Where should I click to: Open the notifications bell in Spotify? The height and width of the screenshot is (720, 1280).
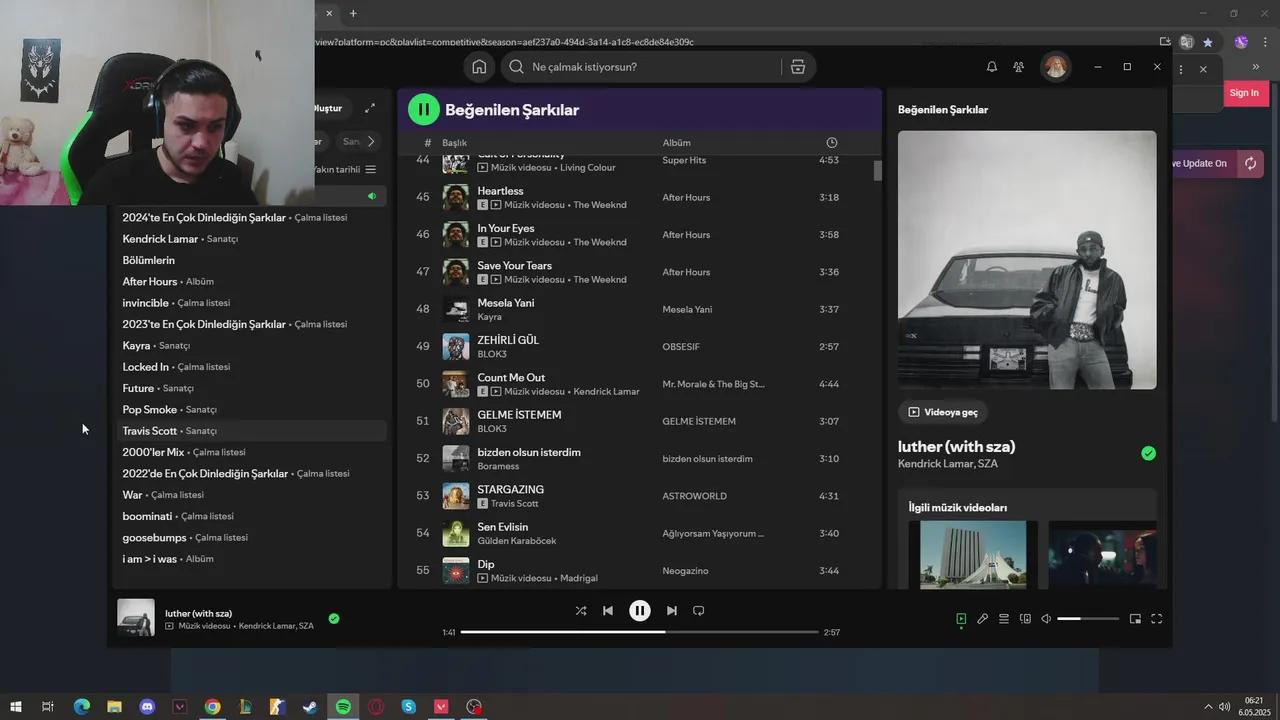click(x=992, y=67)
